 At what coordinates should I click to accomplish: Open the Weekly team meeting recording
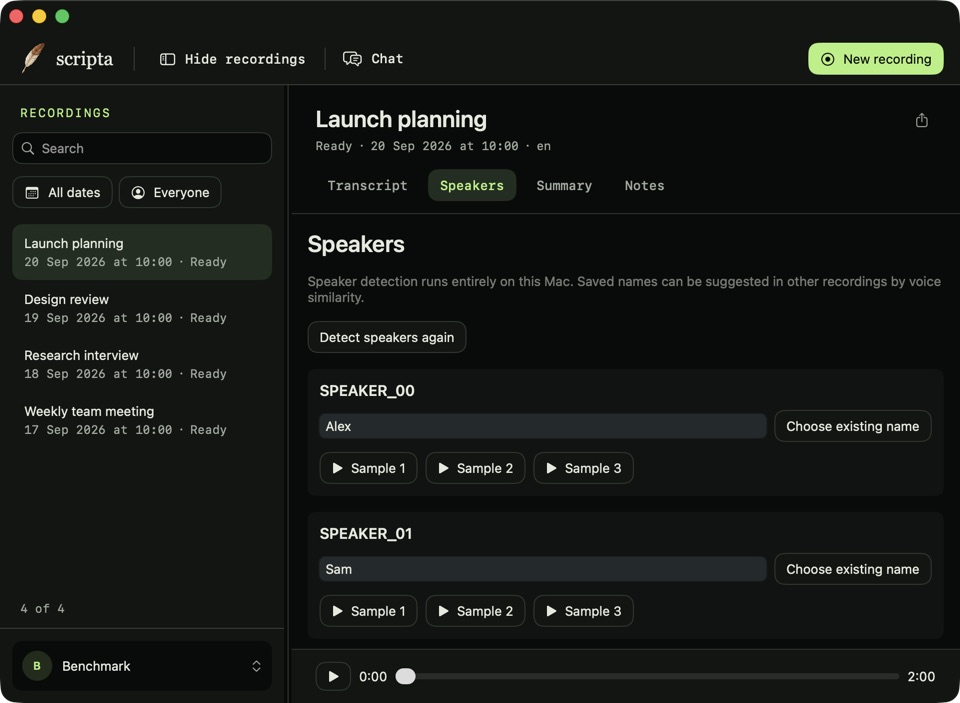142,420
